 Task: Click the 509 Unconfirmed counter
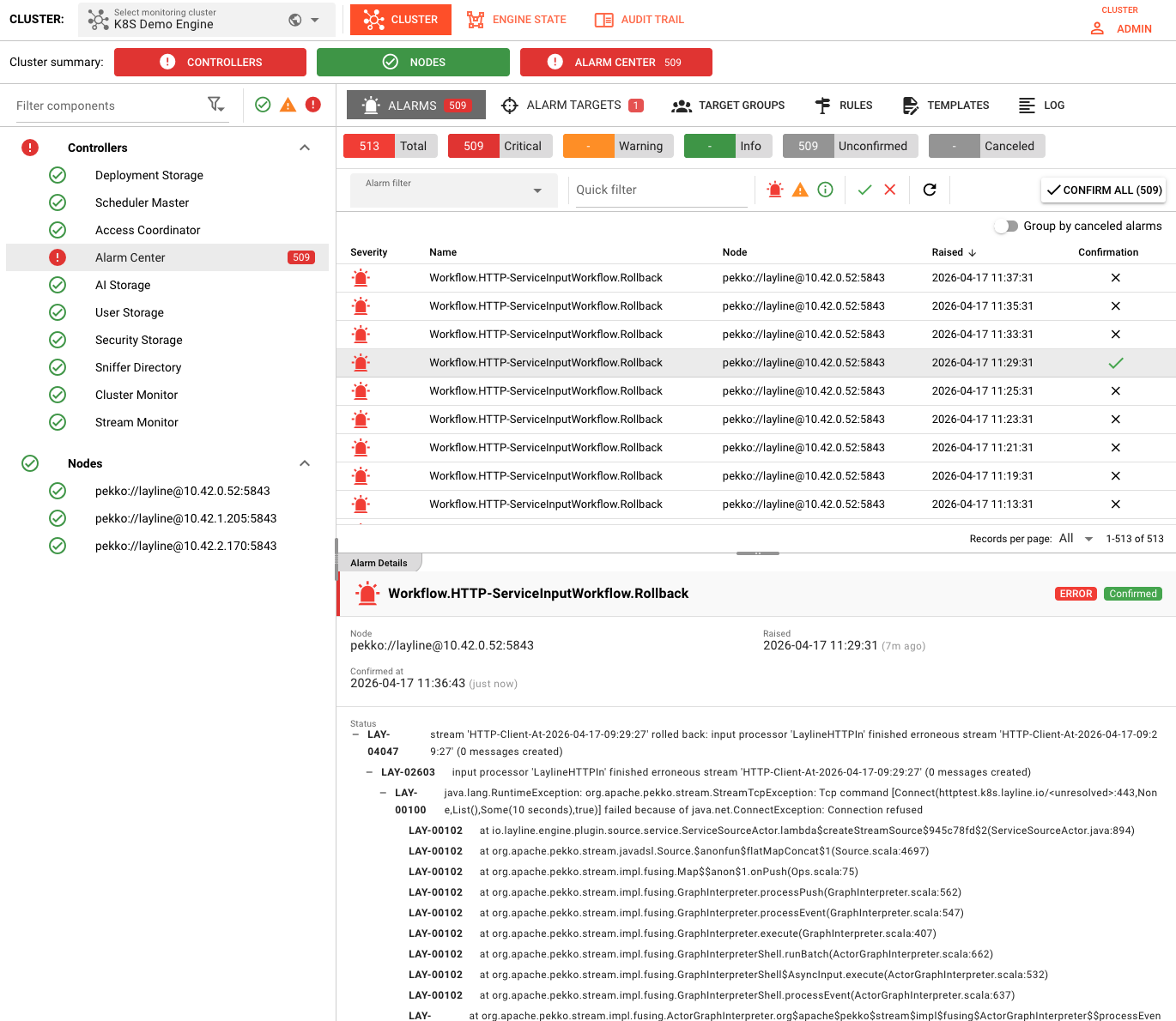click(851, 146)
